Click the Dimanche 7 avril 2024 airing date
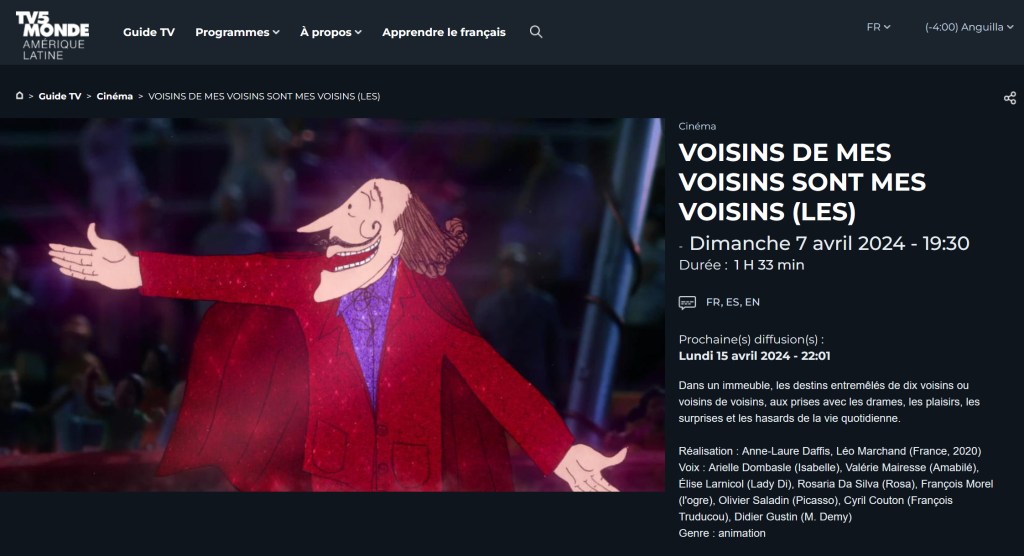Screen dimensions: 1024x556 [x=829, y=243]
